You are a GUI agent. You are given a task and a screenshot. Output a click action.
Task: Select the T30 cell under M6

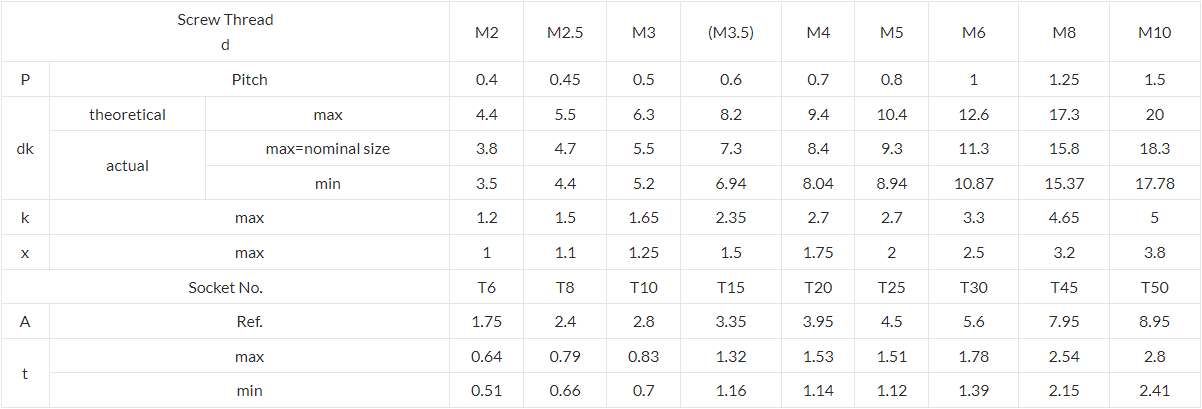click(x=974, y=288)
